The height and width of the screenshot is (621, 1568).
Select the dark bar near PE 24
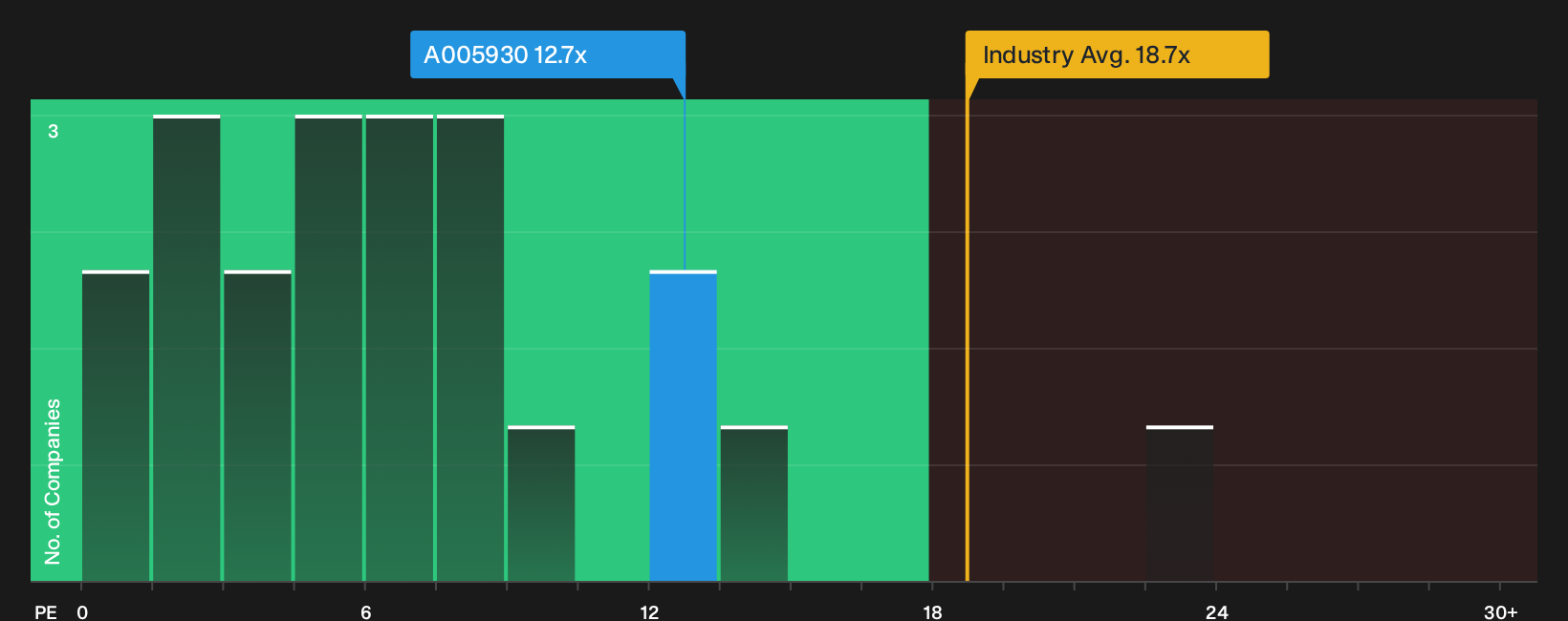click(x=1180, y=503)
